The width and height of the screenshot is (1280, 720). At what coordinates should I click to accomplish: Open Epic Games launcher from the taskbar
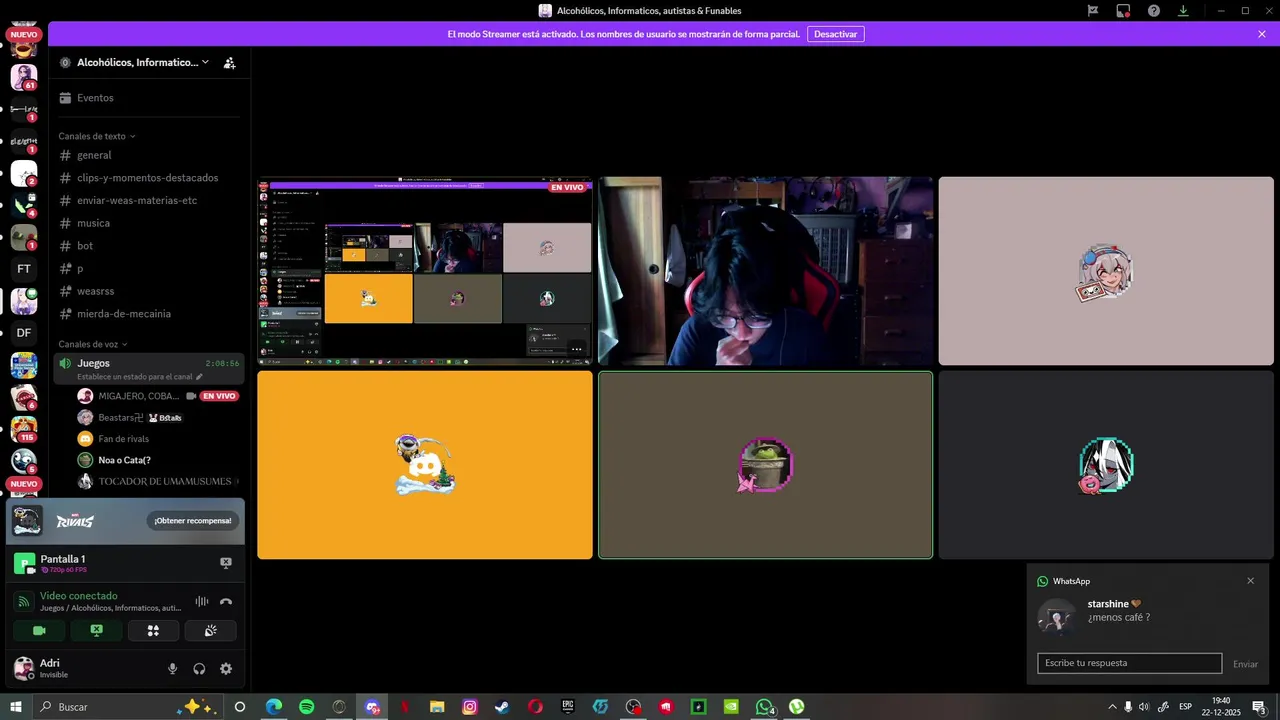click(568, 707)
